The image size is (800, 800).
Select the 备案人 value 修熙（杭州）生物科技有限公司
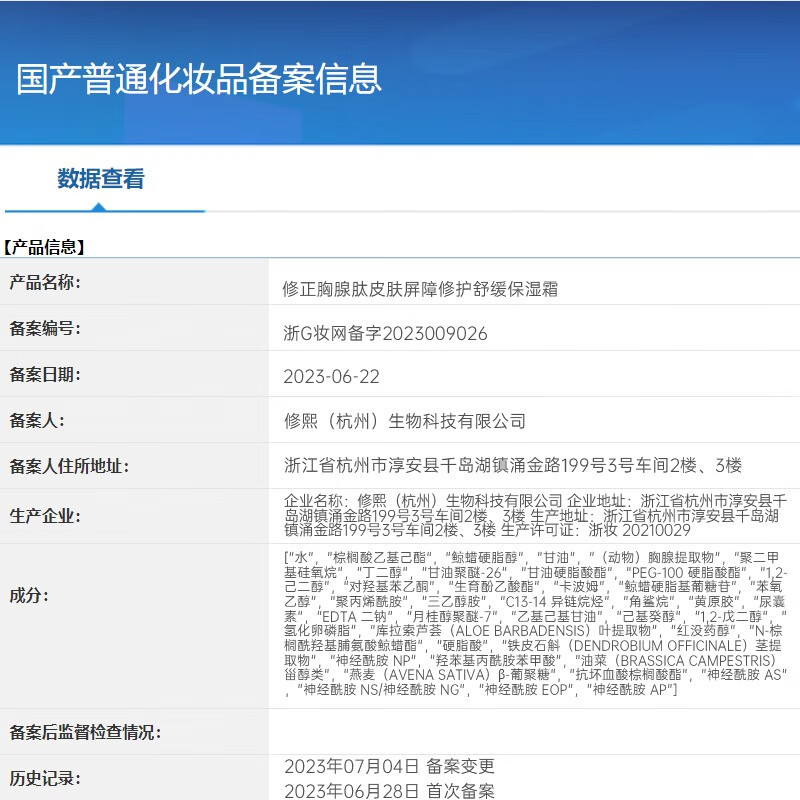tap(405, 421)
